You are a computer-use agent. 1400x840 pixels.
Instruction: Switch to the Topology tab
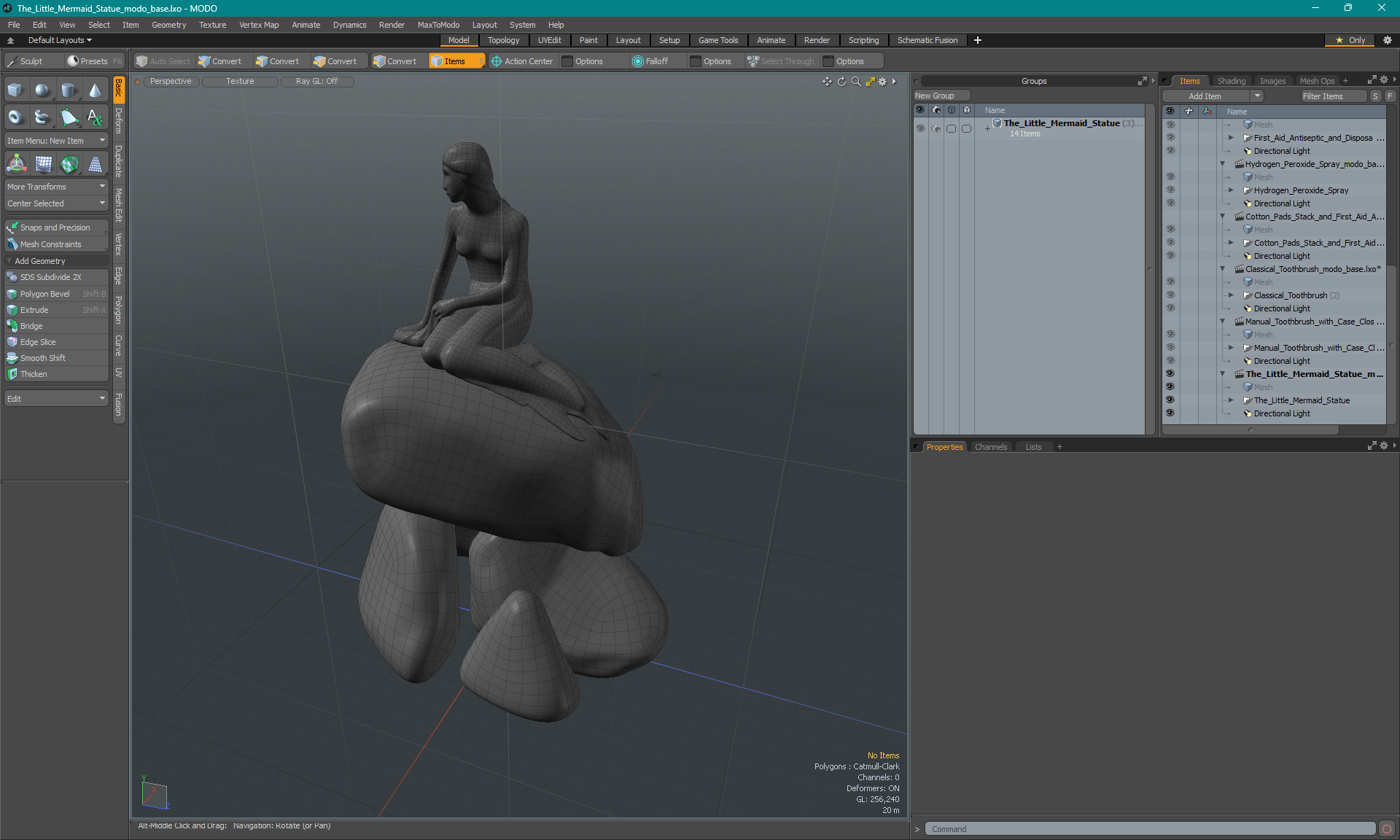point(503,40)
